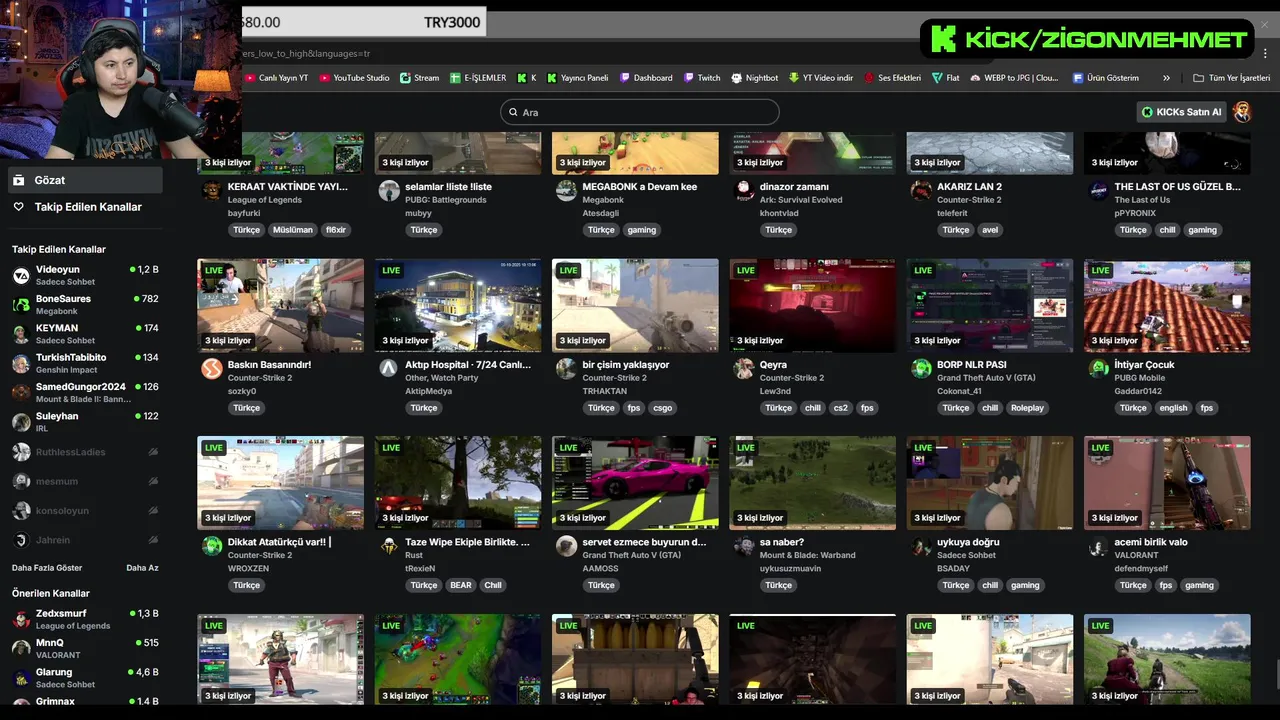This screenshot has width=1280, height=720.
Task: Select the csgo tag under bir cisim yaklaşıyor
Action: pyautogui.click(x=663, y=408)
